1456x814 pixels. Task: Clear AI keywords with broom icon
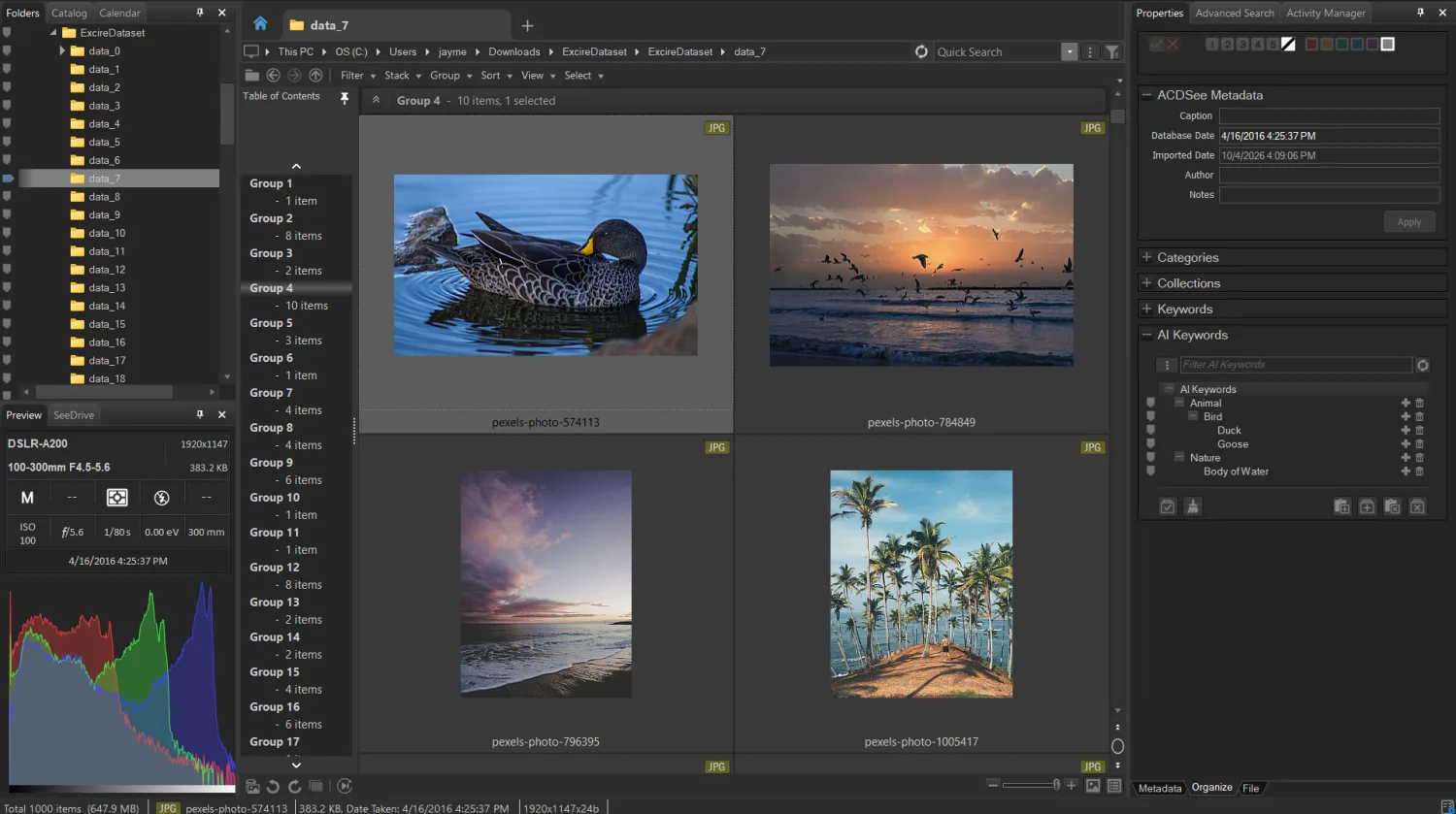tap(1193, 506)
